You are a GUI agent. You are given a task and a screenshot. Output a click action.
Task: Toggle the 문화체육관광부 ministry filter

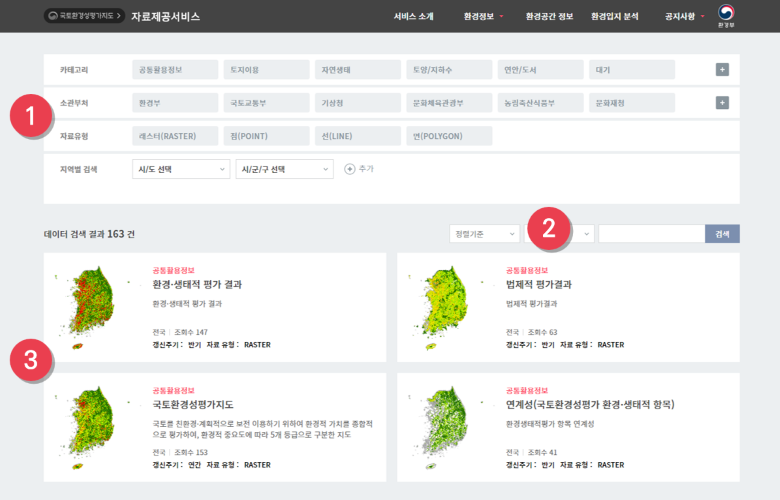[x=449, y=103]
